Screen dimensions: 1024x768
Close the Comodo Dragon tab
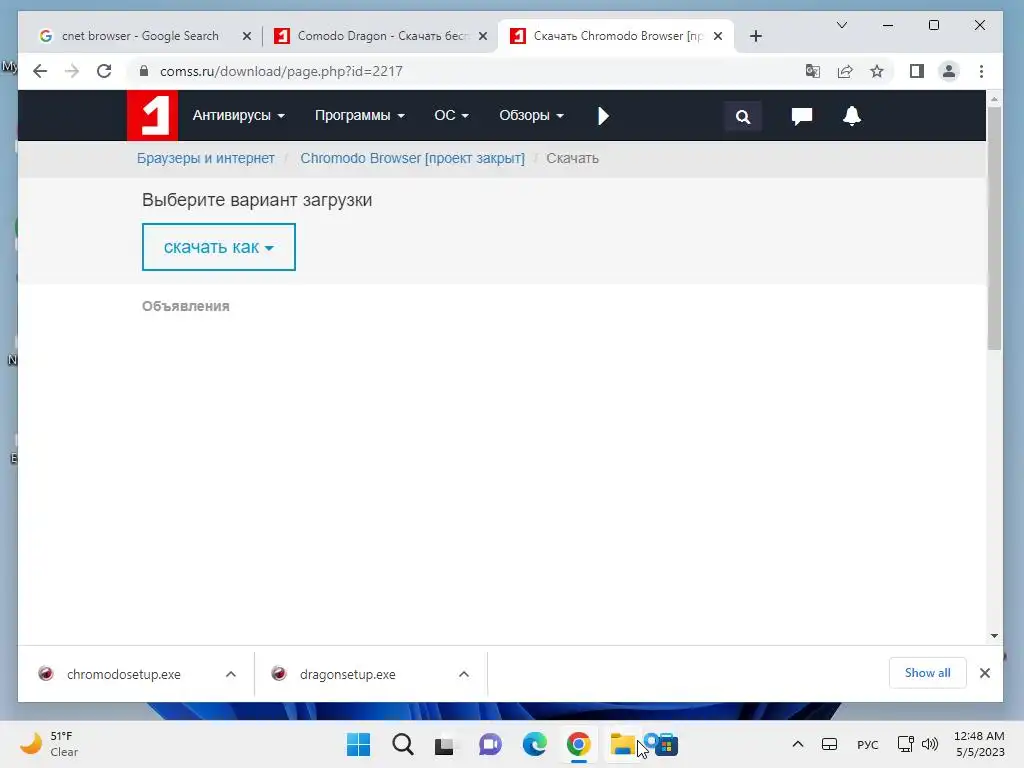[483, 36]
